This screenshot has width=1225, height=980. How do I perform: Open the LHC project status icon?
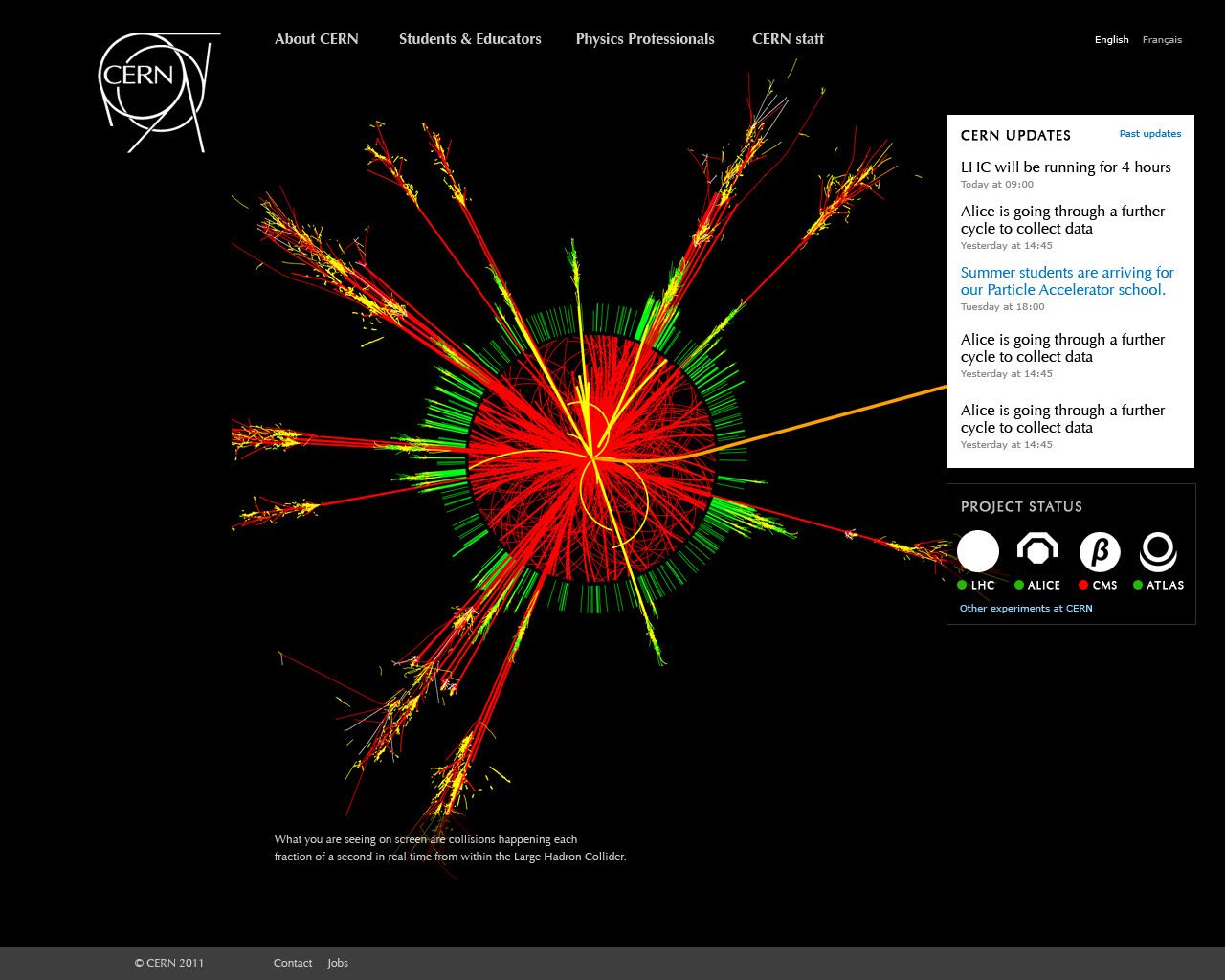978,552
